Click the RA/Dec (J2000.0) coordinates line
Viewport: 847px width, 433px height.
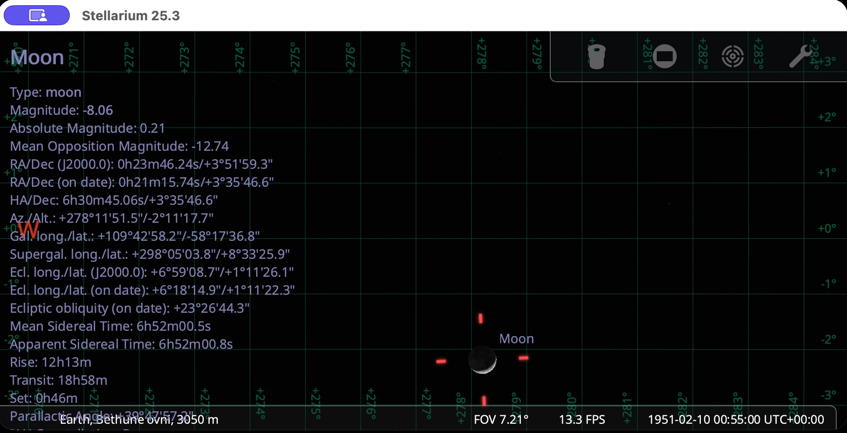coord(141,164)
